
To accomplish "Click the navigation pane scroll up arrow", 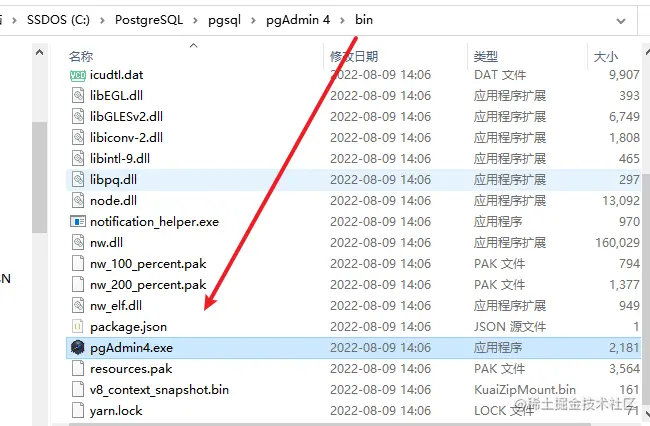I will (39, 53).
